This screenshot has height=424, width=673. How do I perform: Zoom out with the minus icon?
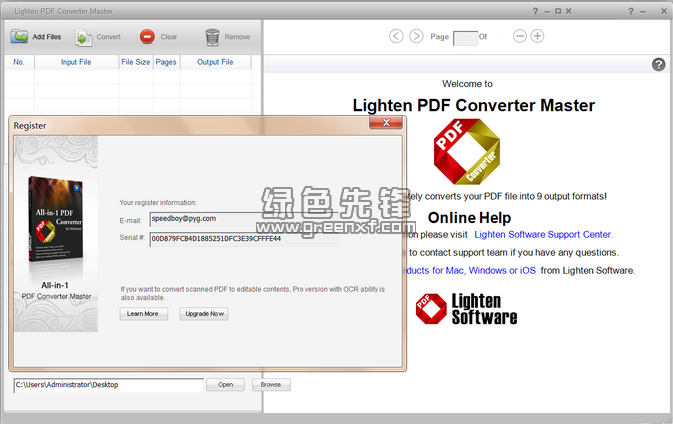point(520,36)
